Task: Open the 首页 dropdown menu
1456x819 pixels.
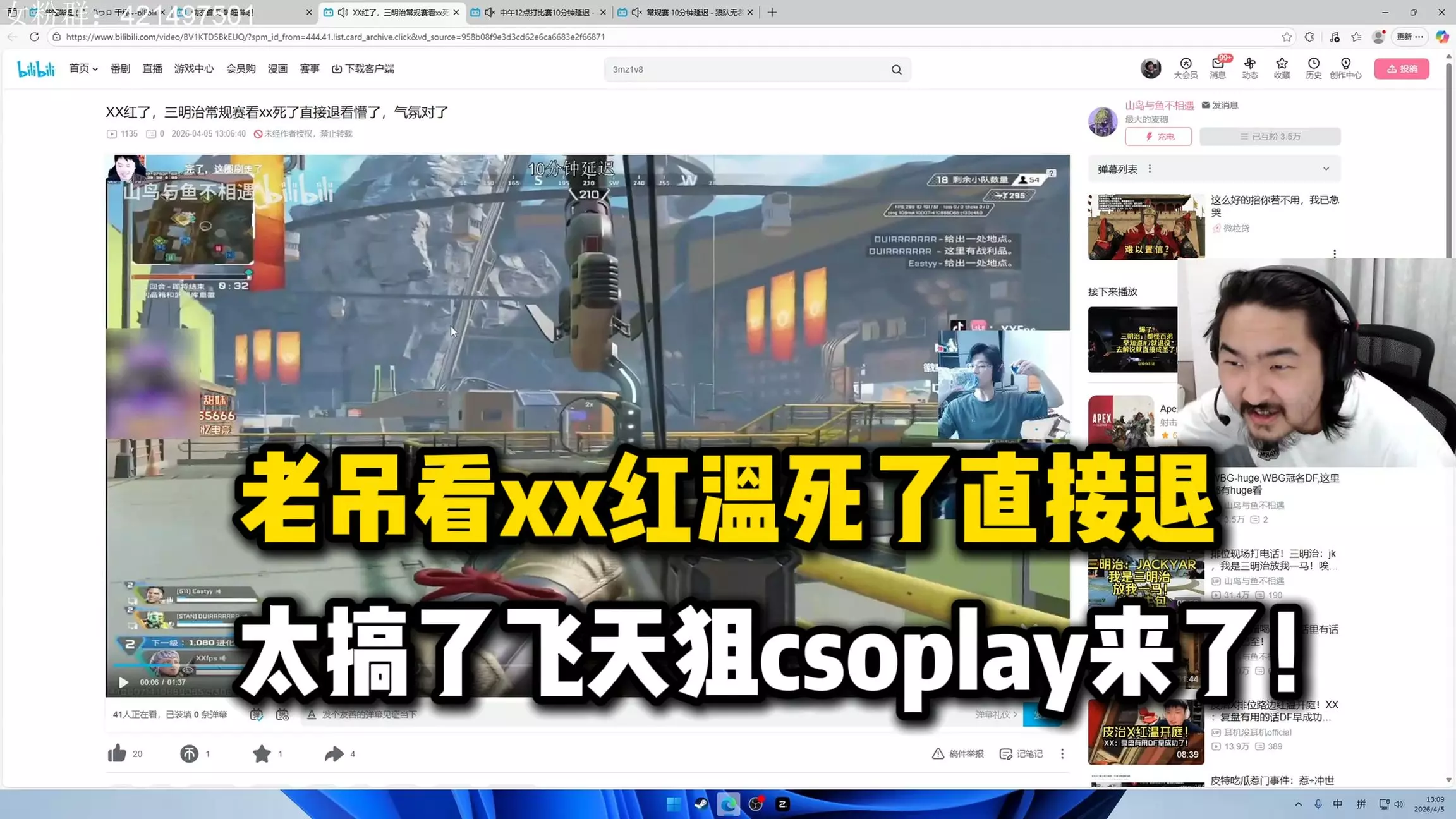Action: pyautogui.click(x=83, y=68)
